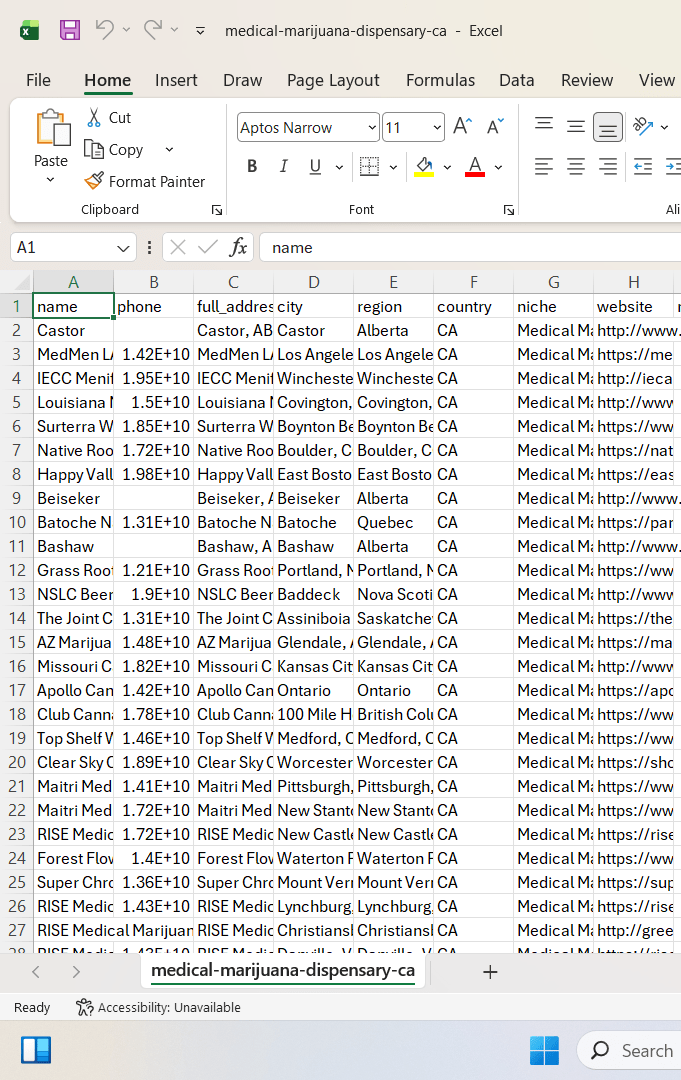Toggle Underline formatting
Image resolution: width=681 pixels, height=1080 pixels.
(315, 166)
